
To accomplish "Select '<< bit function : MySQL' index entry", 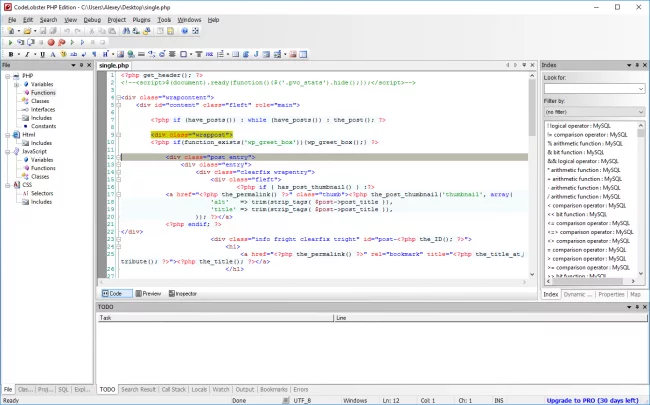I will (577, 214).
